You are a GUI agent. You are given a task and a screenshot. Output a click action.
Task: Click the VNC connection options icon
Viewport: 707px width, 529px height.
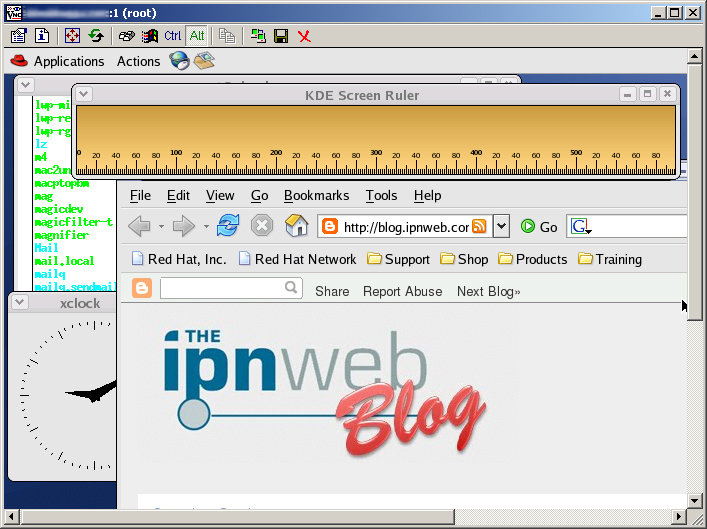pyautogui.click(x=18, y=36)
